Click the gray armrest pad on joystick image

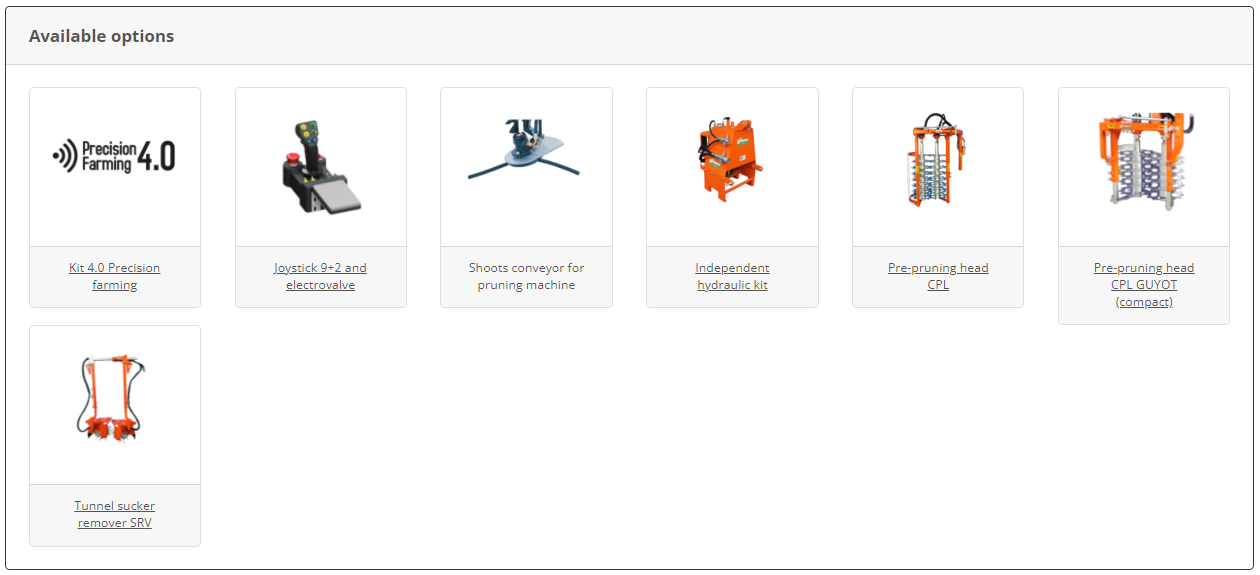tap(337, 198)
